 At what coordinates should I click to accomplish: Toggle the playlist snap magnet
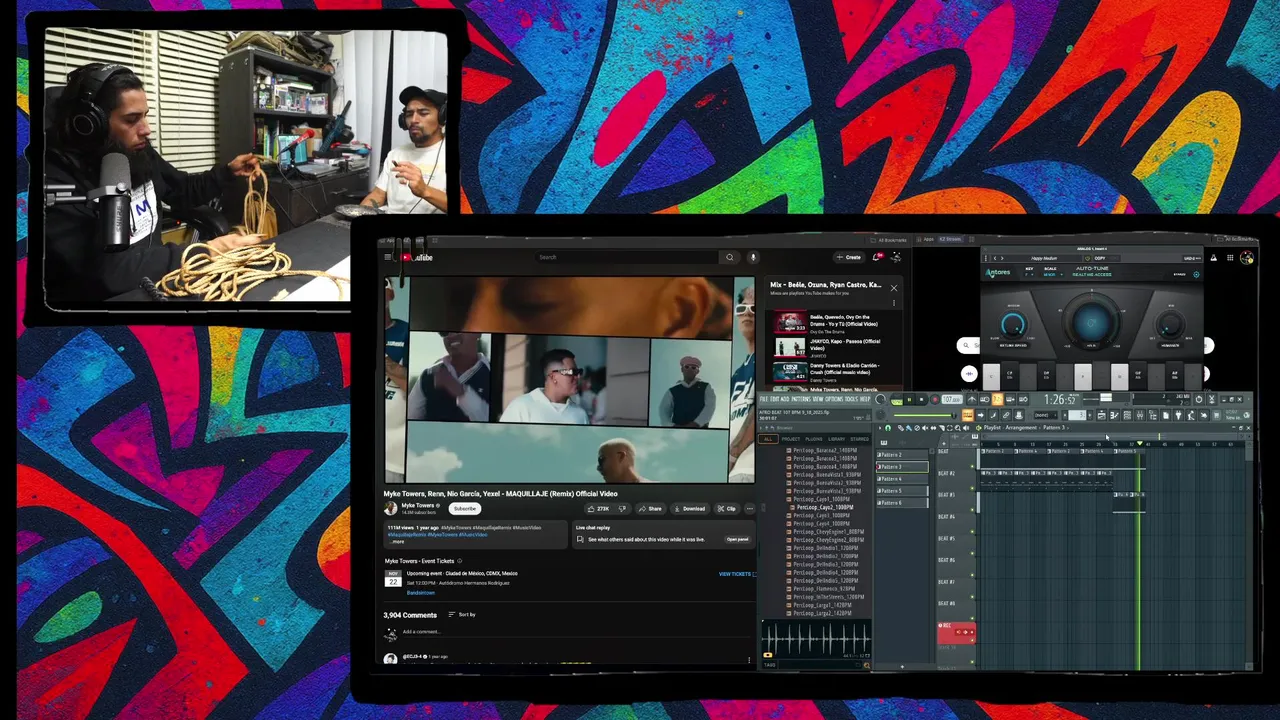[x=888, y=428]
